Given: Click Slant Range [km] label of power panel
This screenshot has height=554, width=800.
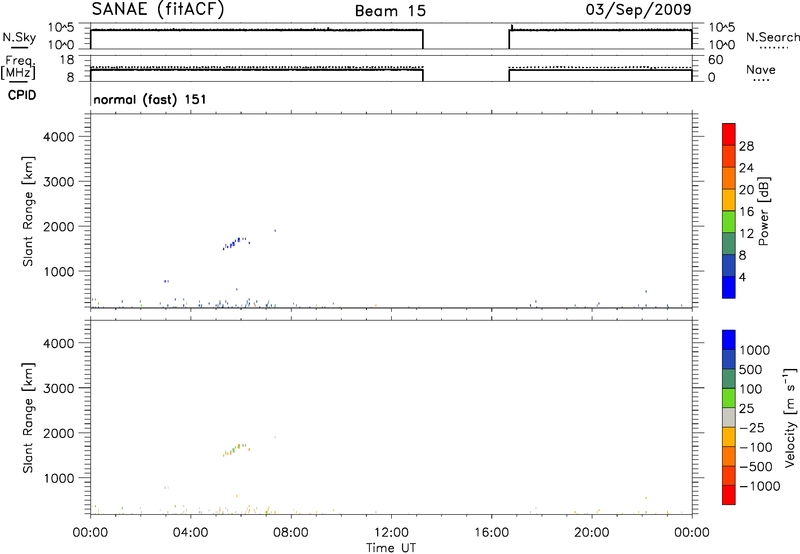Looking at the screenshot, I should point(28,211).
